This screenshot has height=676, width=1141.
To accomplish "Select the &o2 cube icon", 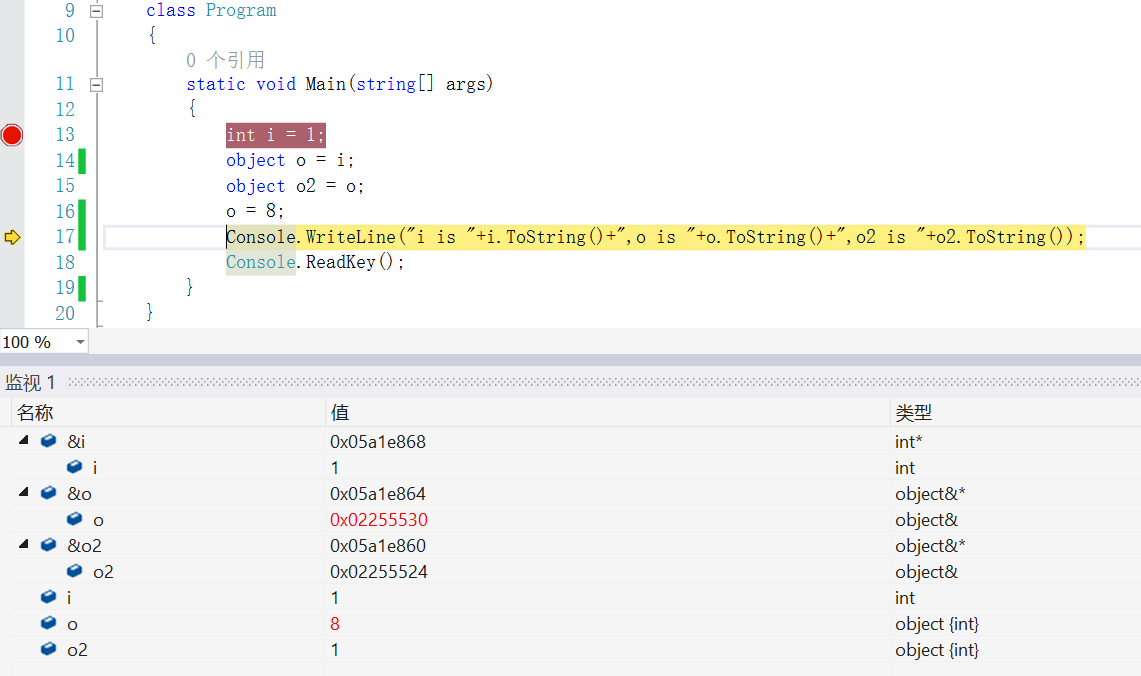I will pos(49,545).
